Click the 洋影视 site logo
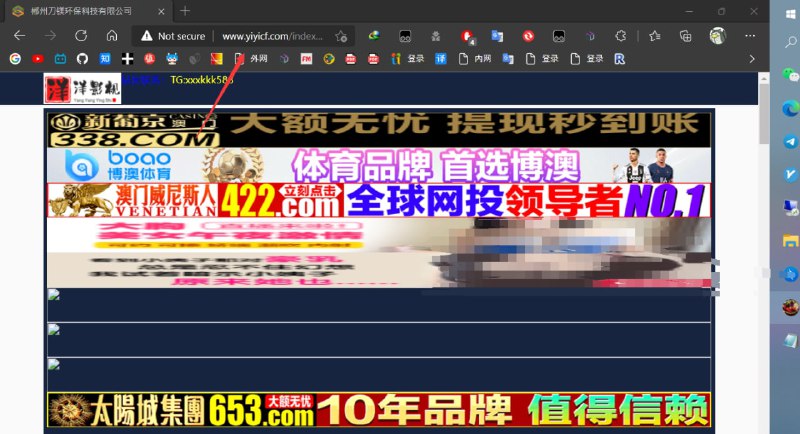The width and height of the screenshot is (800, 434). pos(82,89)
